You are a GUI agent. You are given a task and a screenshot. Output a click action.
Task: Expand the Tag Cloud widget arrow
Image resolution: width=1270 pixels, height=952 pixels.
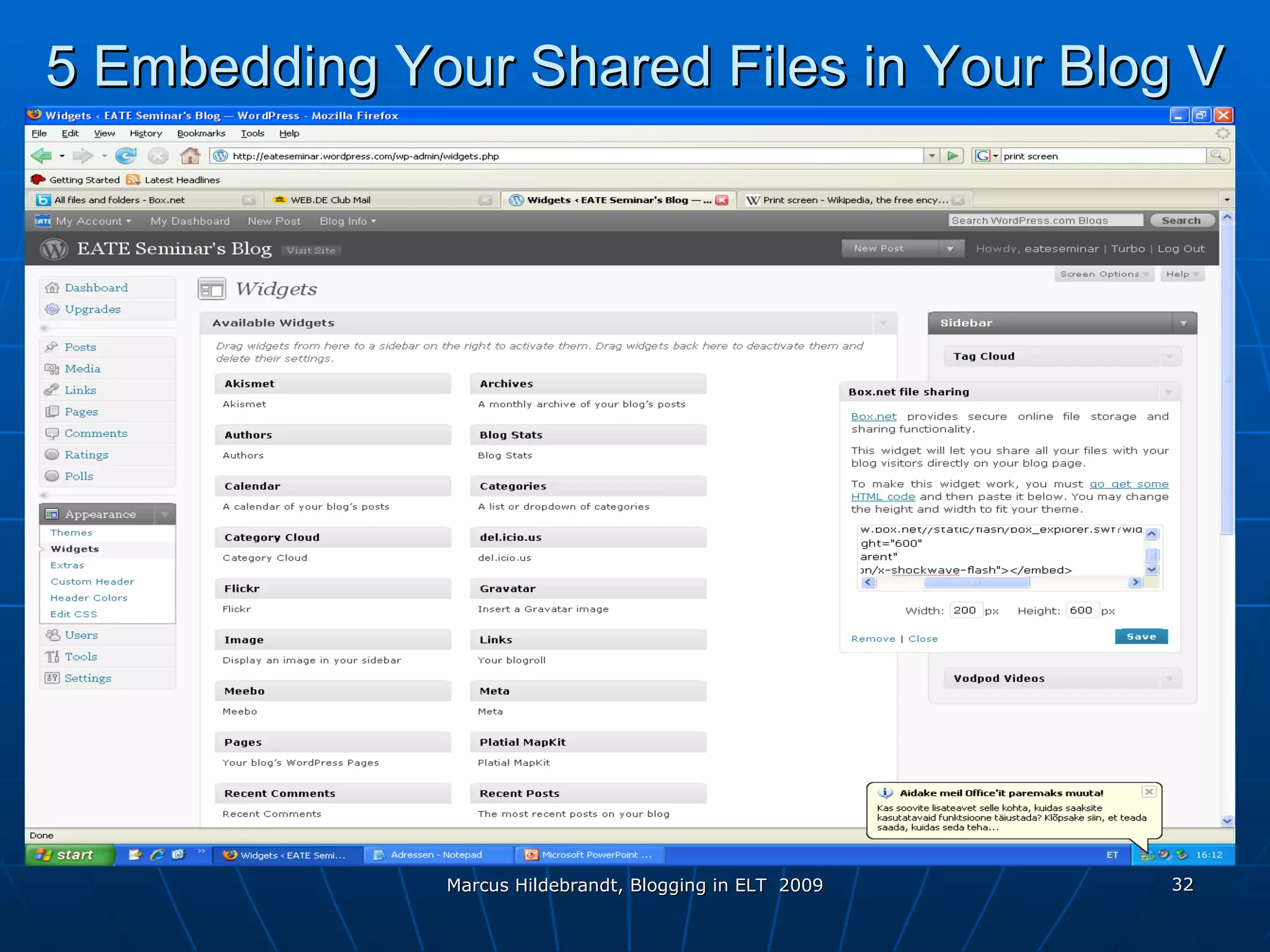point(1170,356)
